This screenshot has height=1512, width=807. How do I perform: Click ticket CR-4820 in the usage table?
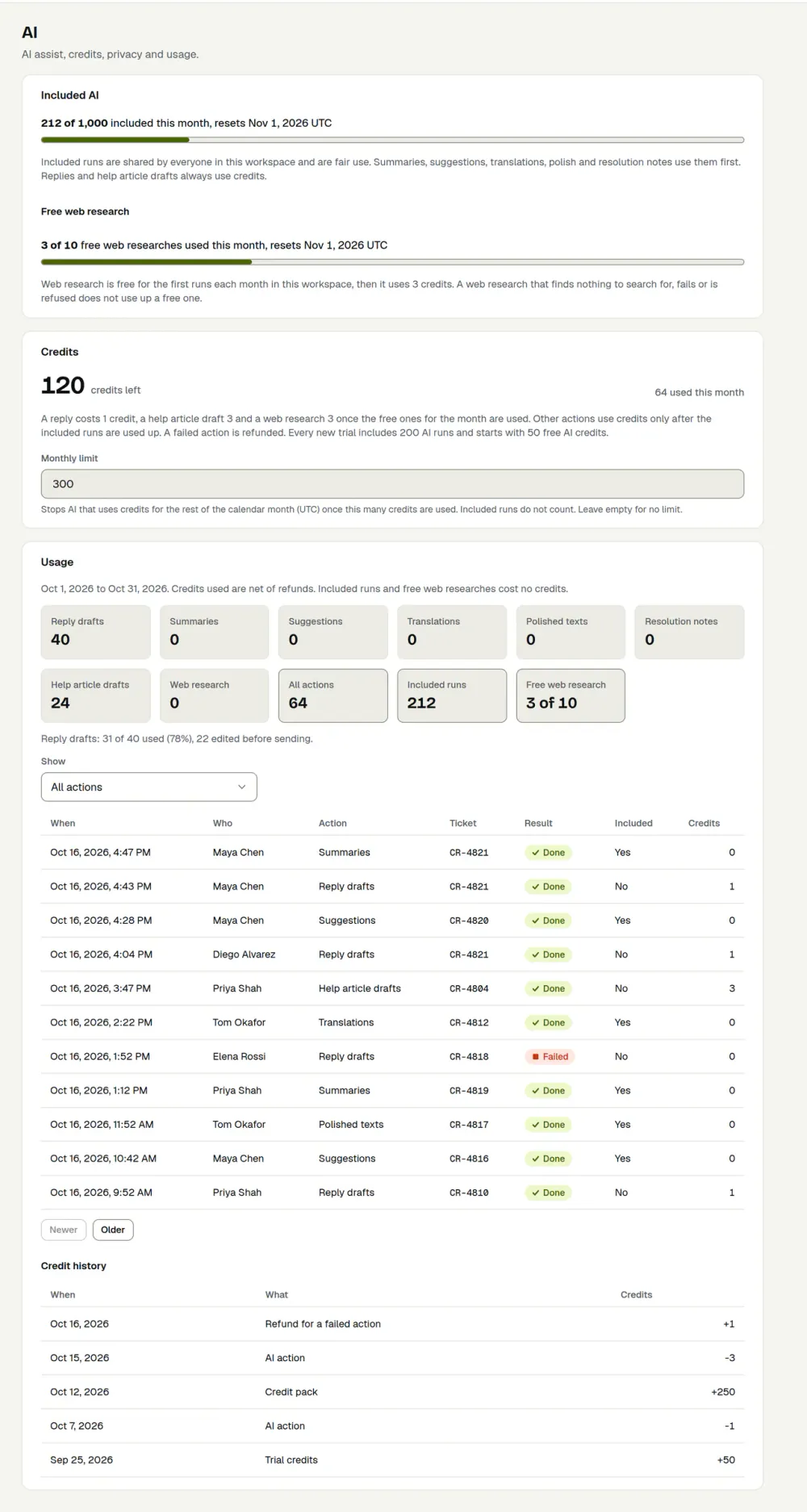tap(469, 921)
